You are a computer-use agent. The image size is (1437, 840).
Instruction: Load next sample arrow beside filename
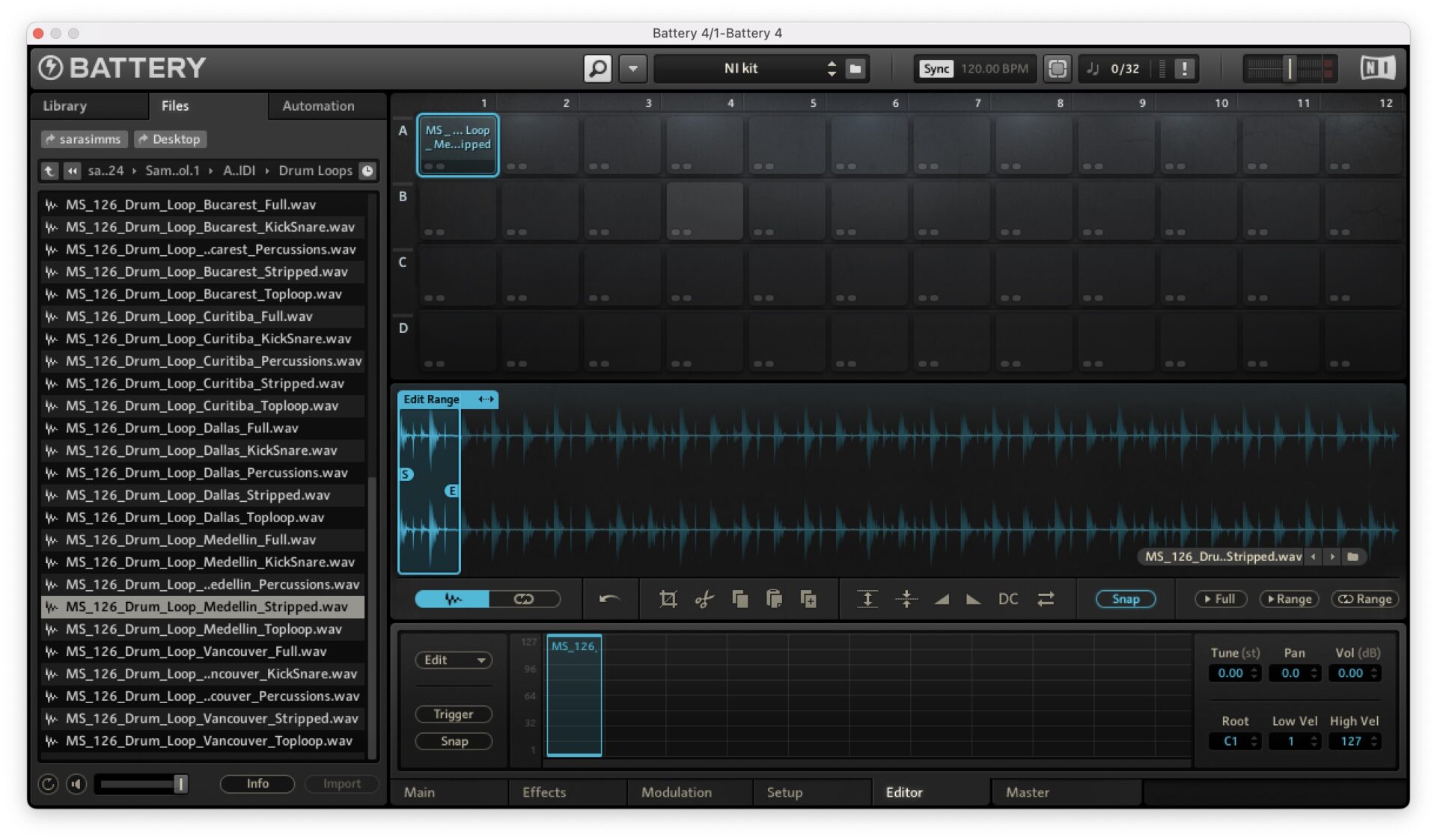point(1332,557)
